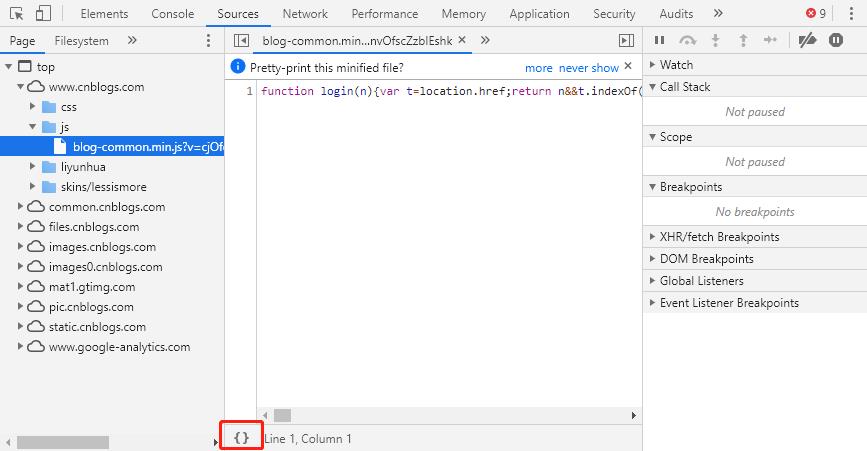867x451 pixels.
Task: Switch to the Network tab
Action: (305, 14)
